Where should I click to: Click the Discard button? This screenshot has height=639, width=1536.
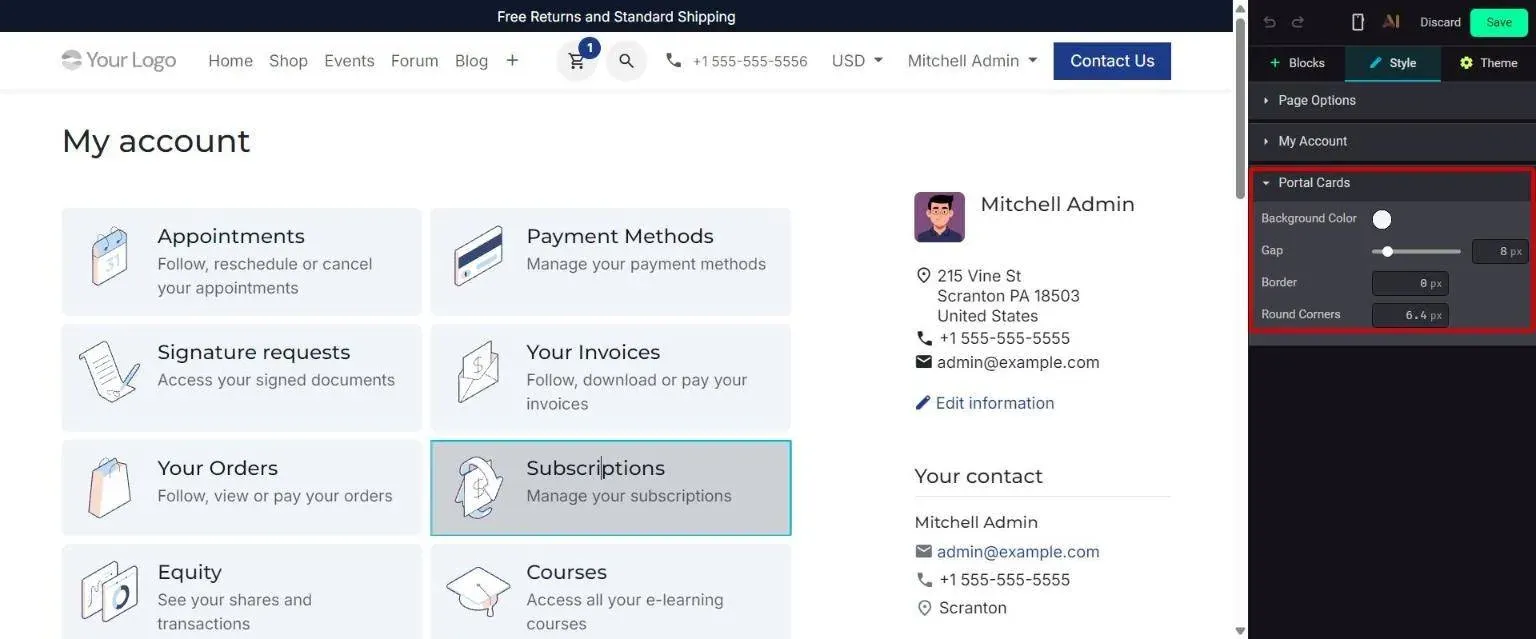tap(1440, 22)
